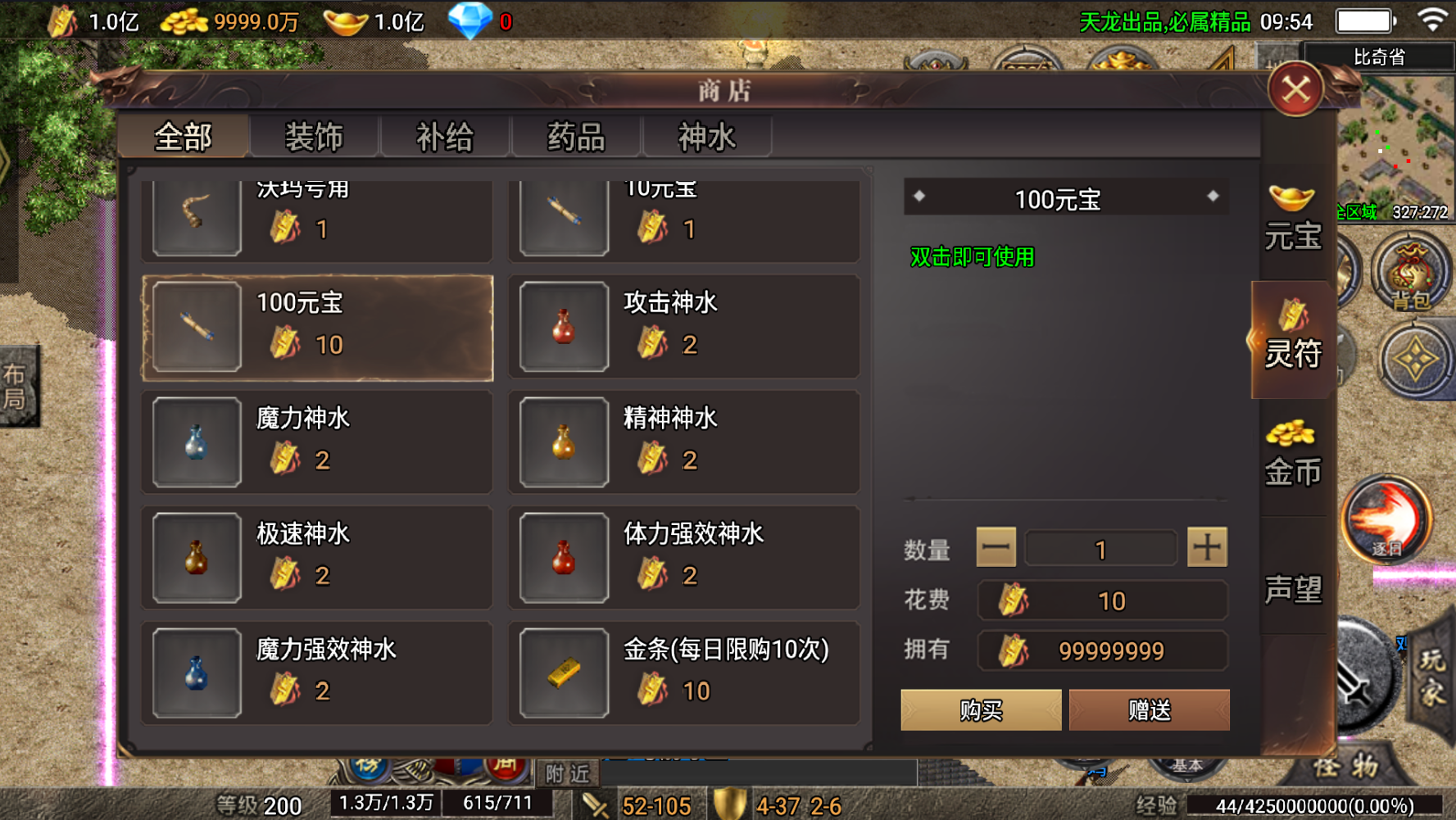The width and height of the screenshot is (1456, 820).
Task: Choose the 精神神水 yellow potion item
Action: (x=684, y=443)
